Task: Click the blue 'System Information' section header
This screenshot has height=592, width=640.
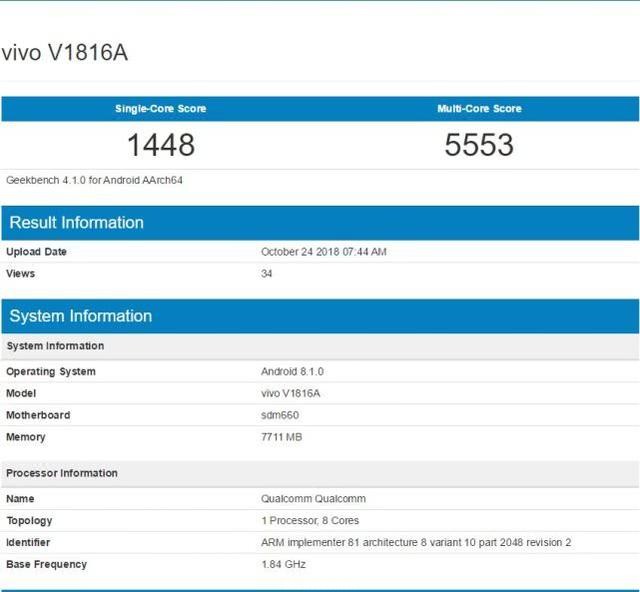Action: (x=320, y=316)
